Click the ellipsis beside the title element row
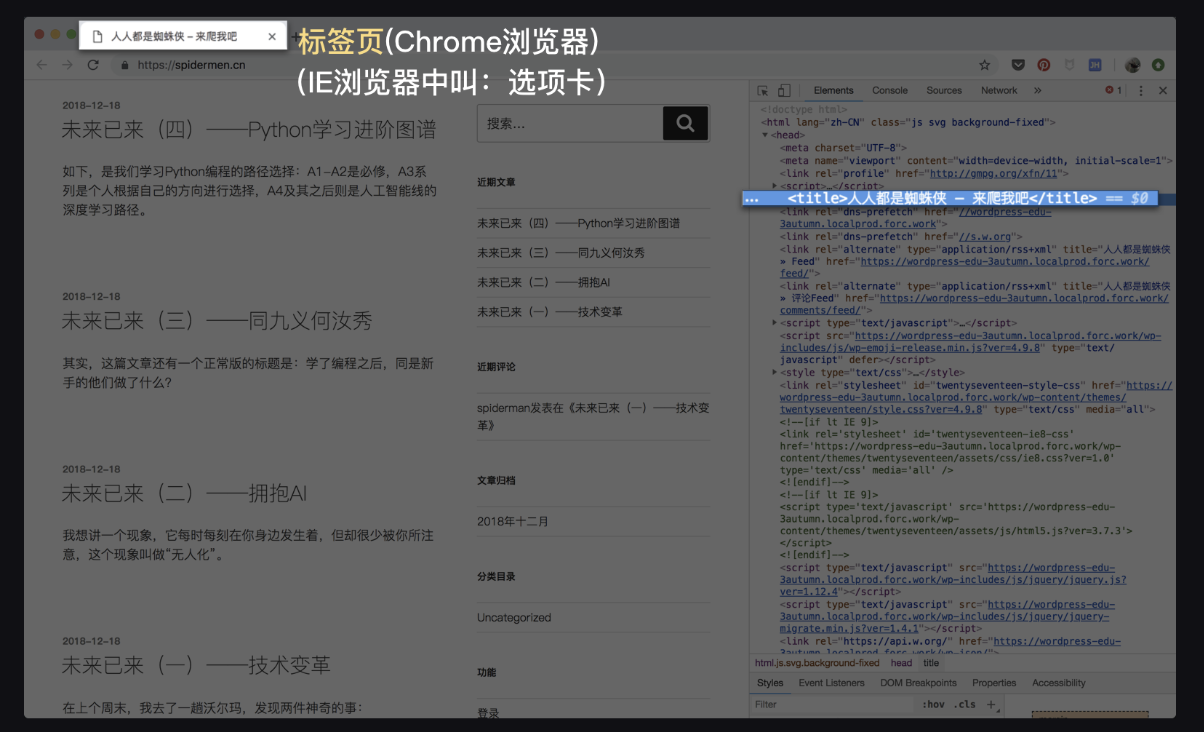 click(x=752, y=198)
